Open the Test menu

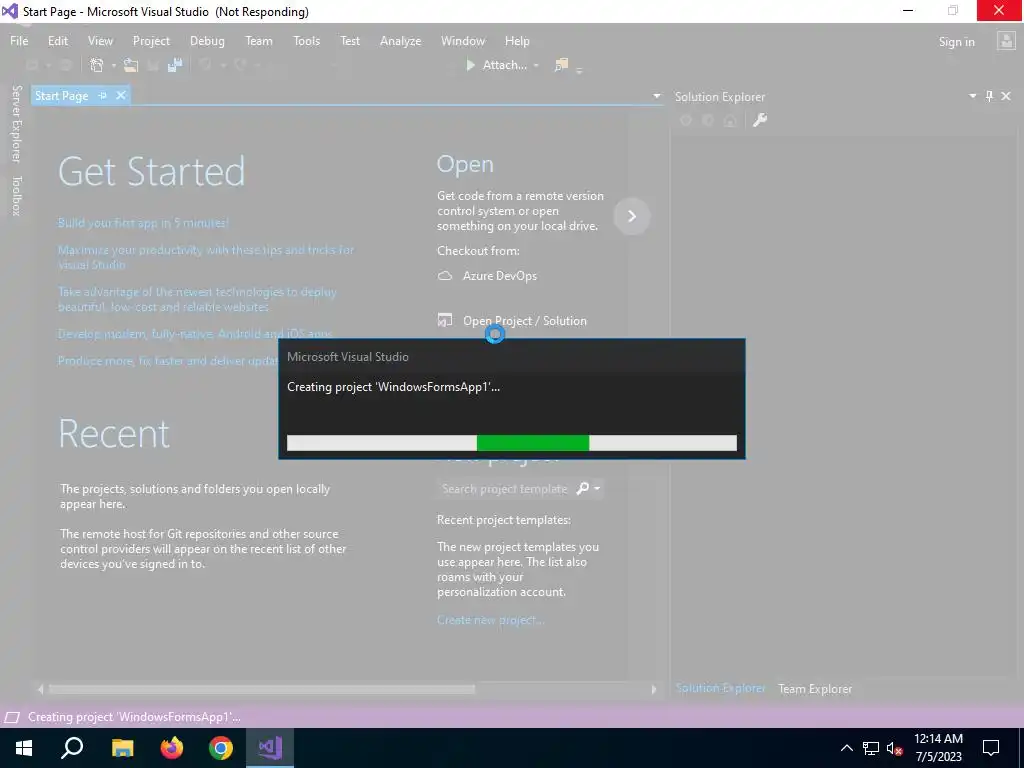350,40
